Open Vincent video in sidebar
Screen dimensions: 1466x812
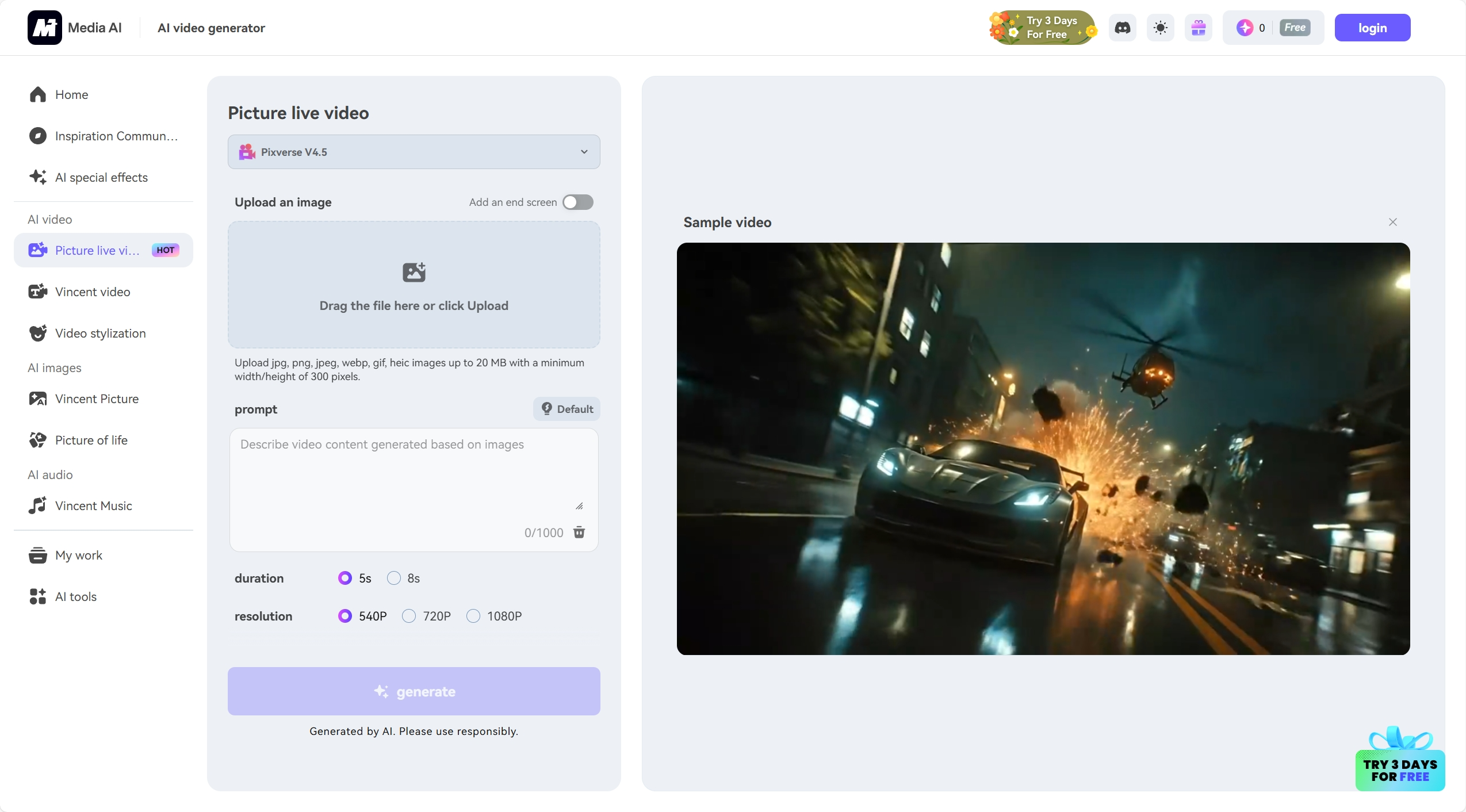point(92,292)
